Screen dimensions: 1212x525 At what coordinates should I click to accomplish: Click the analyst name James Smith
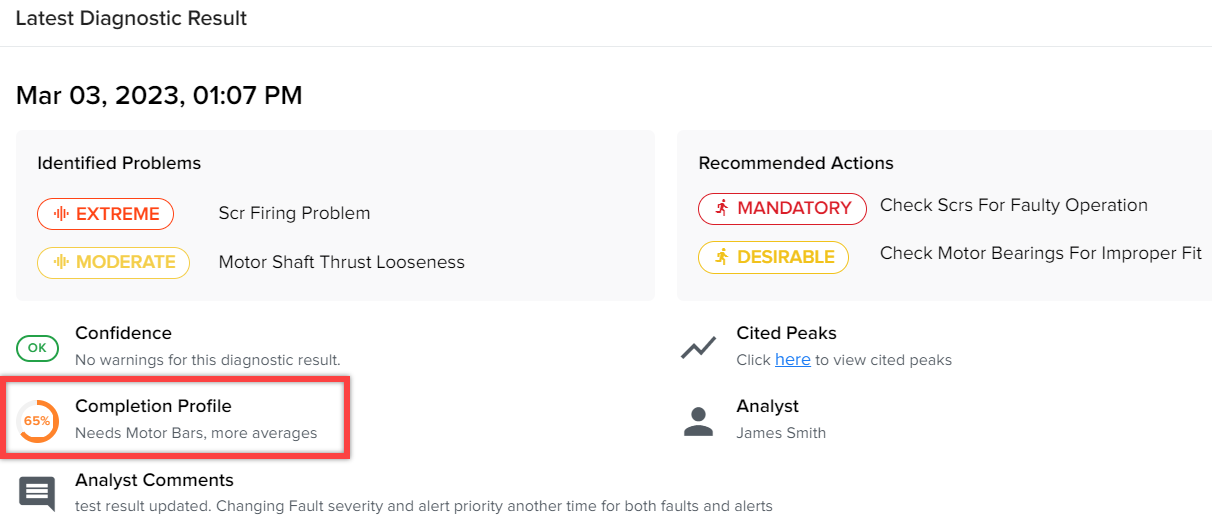pyautogui.click(x=781, y=433)
